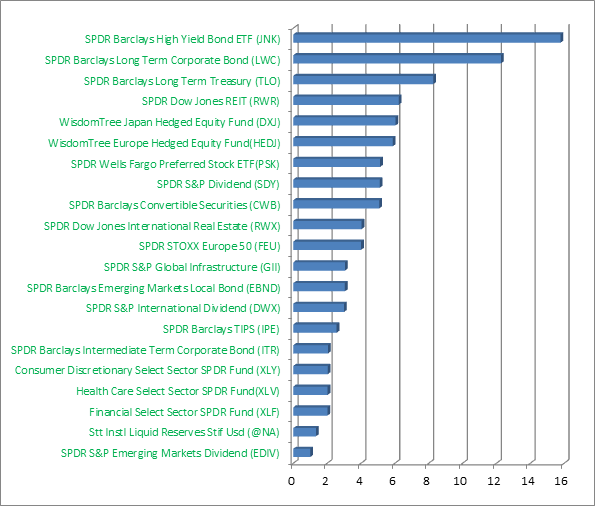Select the axis value 10

click(x=460, y=481)
